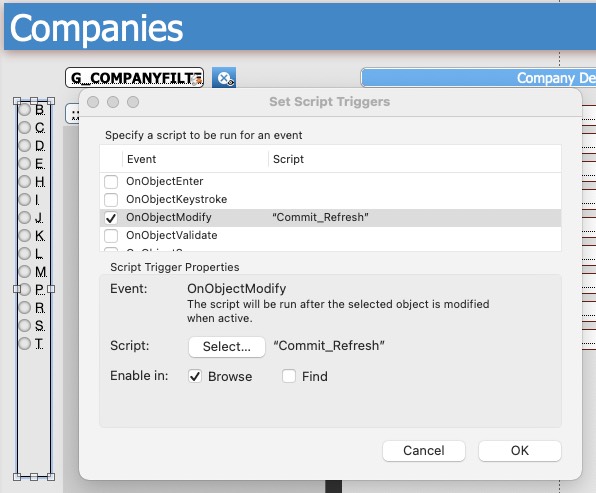Select the G_COMPANYFILTER field
Image resolution: width=596 pixels, height=493 pixels.
click(x=134, y=78)
